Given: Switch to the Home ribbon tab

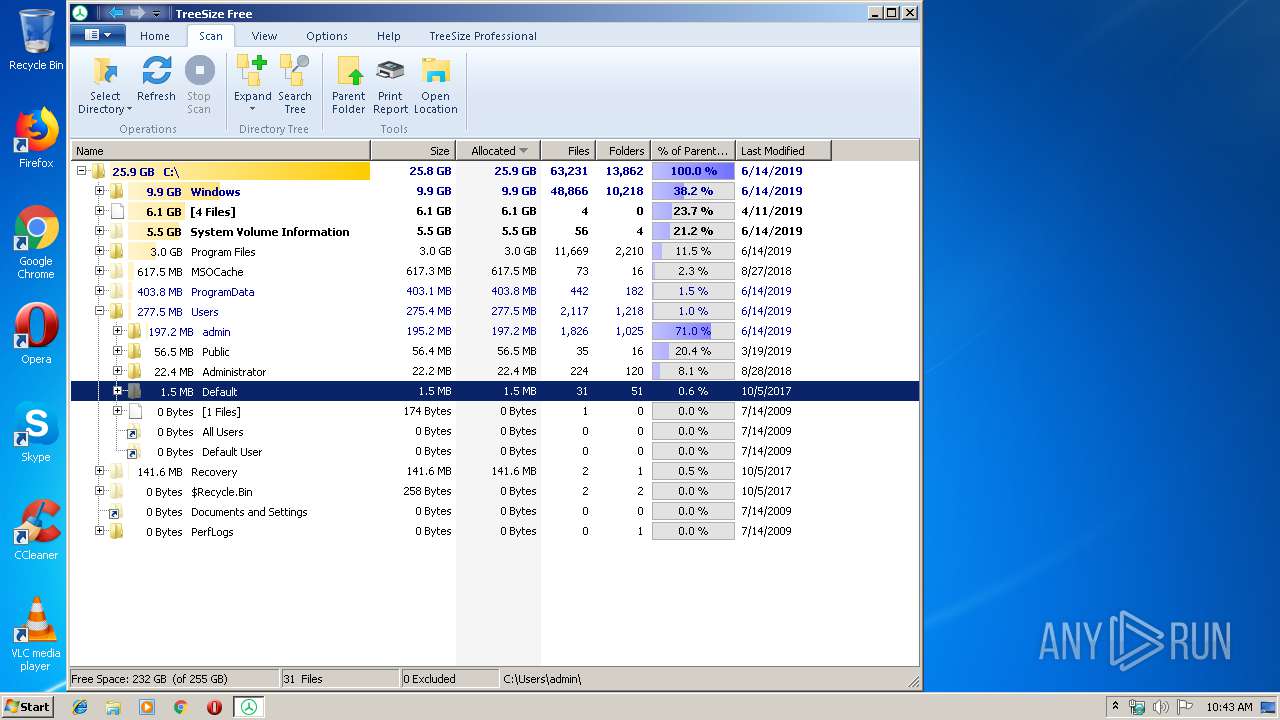Looking at the screenshot, I should (155, 36).
